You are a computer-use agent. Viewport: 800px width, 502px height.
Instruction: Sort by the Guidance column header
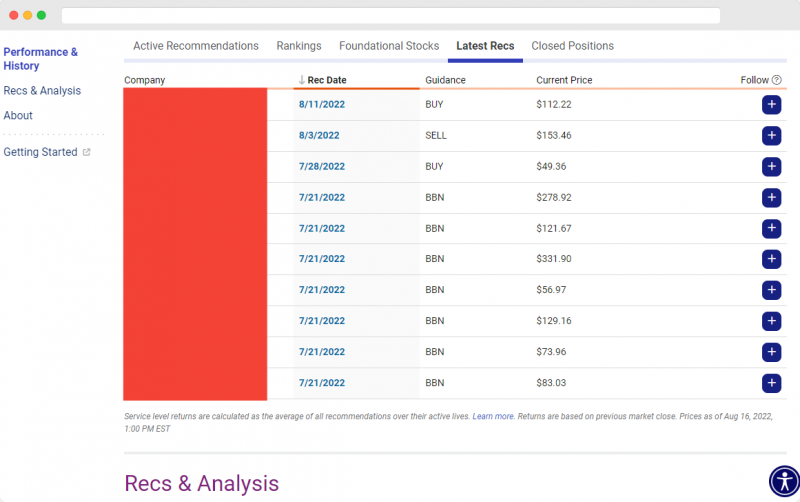pyautogui.click(x=445, y=80)
